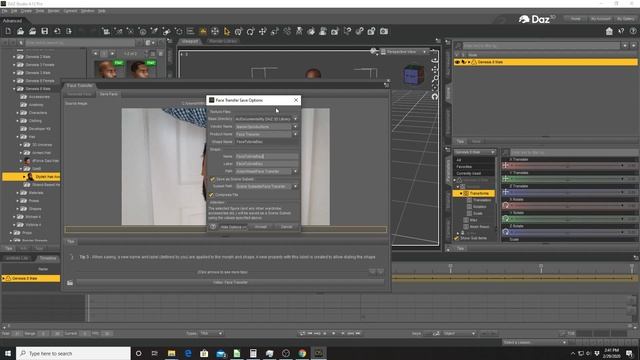
Task: Click the New Scene file icon
Action: click(x=8, y=31)
